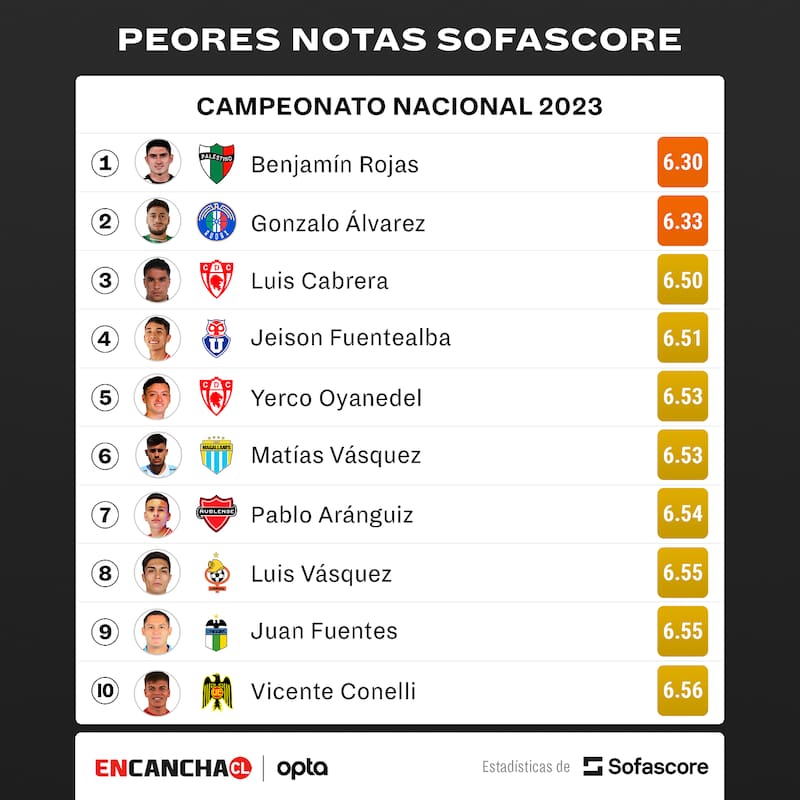
Task: Click the Campeonato Nacional 2023 heading
Action: (399, 106)
